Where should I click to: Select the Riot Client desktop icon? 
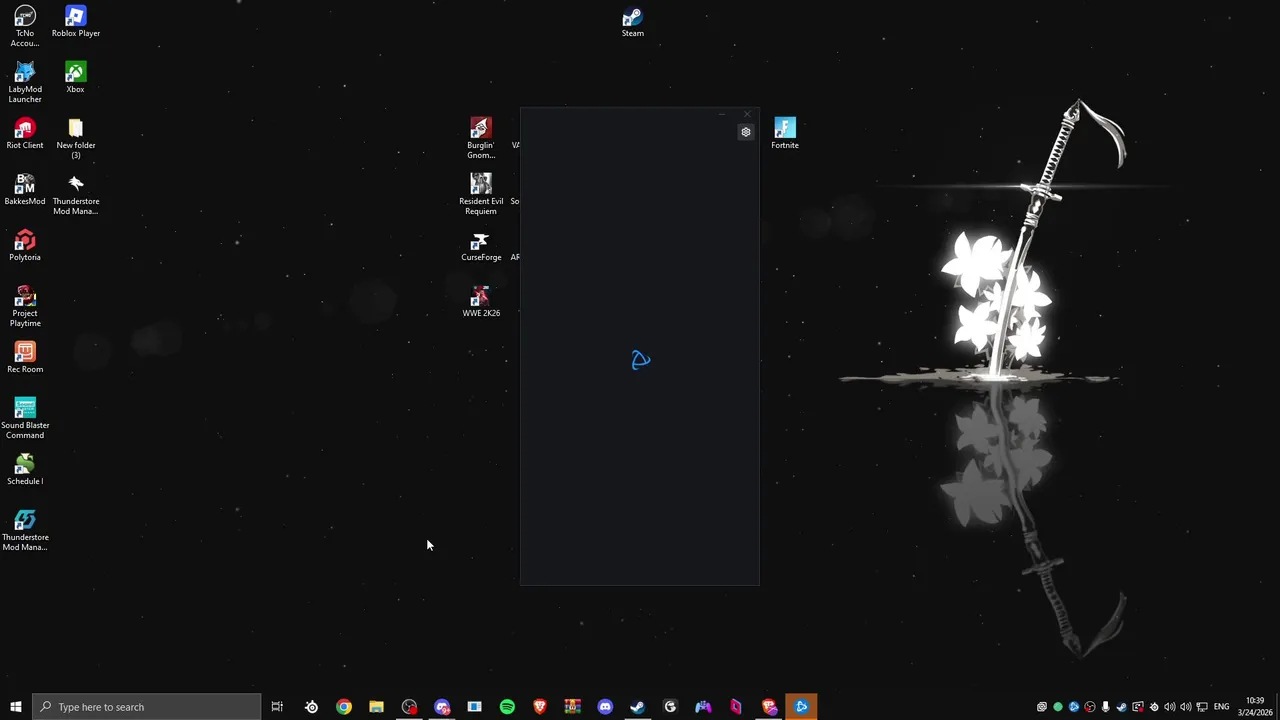(x=25, y=134)
